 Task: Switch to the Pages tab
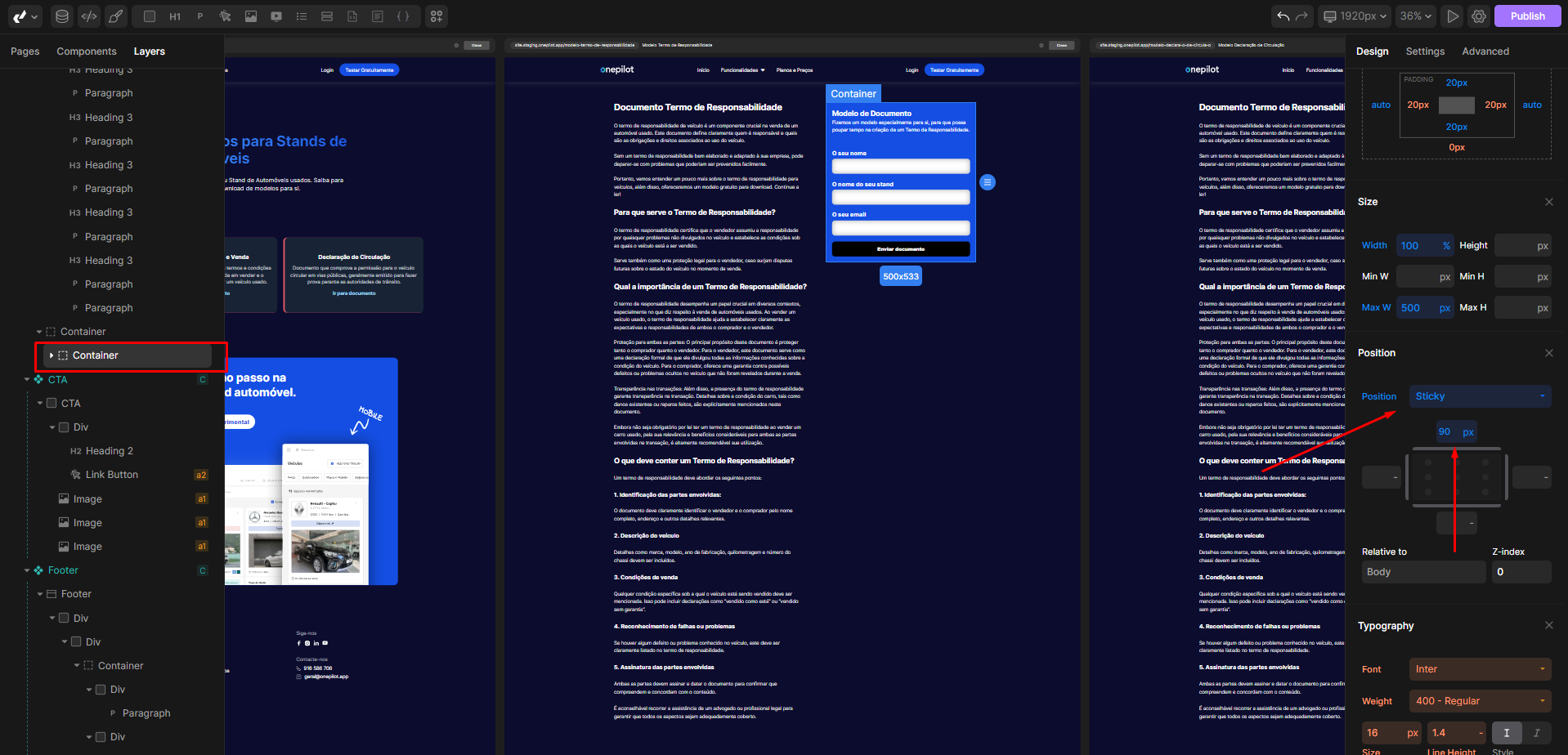click(25, 51)
